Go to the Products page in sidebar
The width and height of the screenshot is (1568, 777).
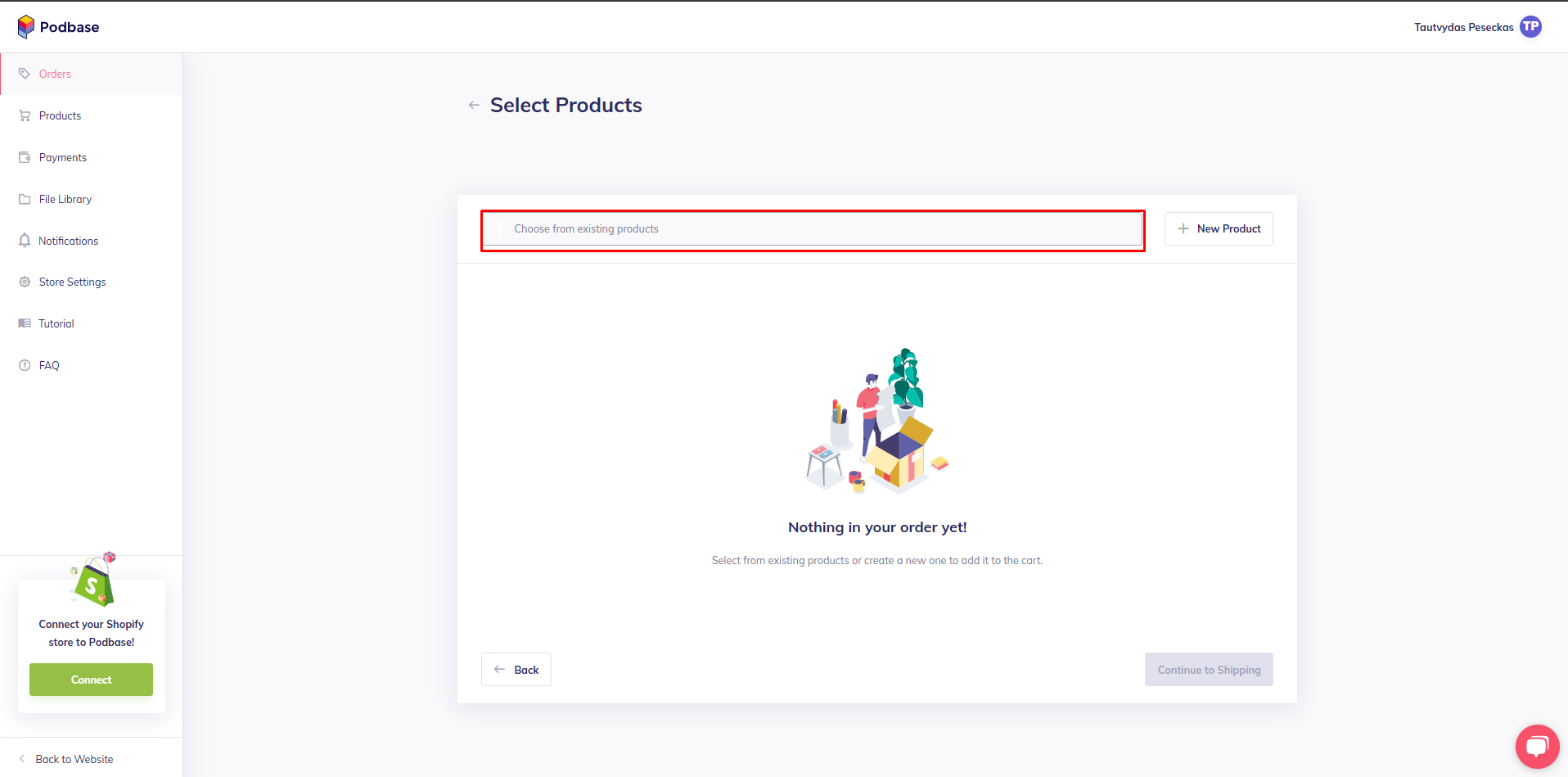60,115
